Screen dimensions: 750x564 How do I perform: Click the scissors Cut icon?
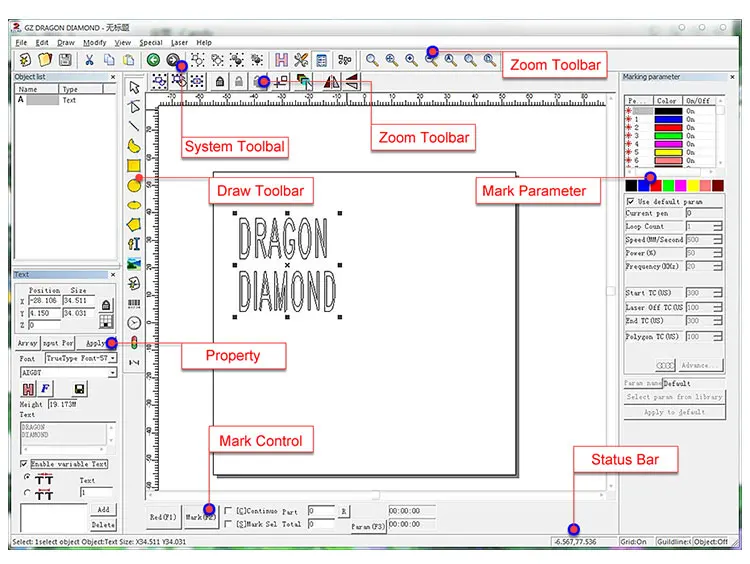pos(90,60)
